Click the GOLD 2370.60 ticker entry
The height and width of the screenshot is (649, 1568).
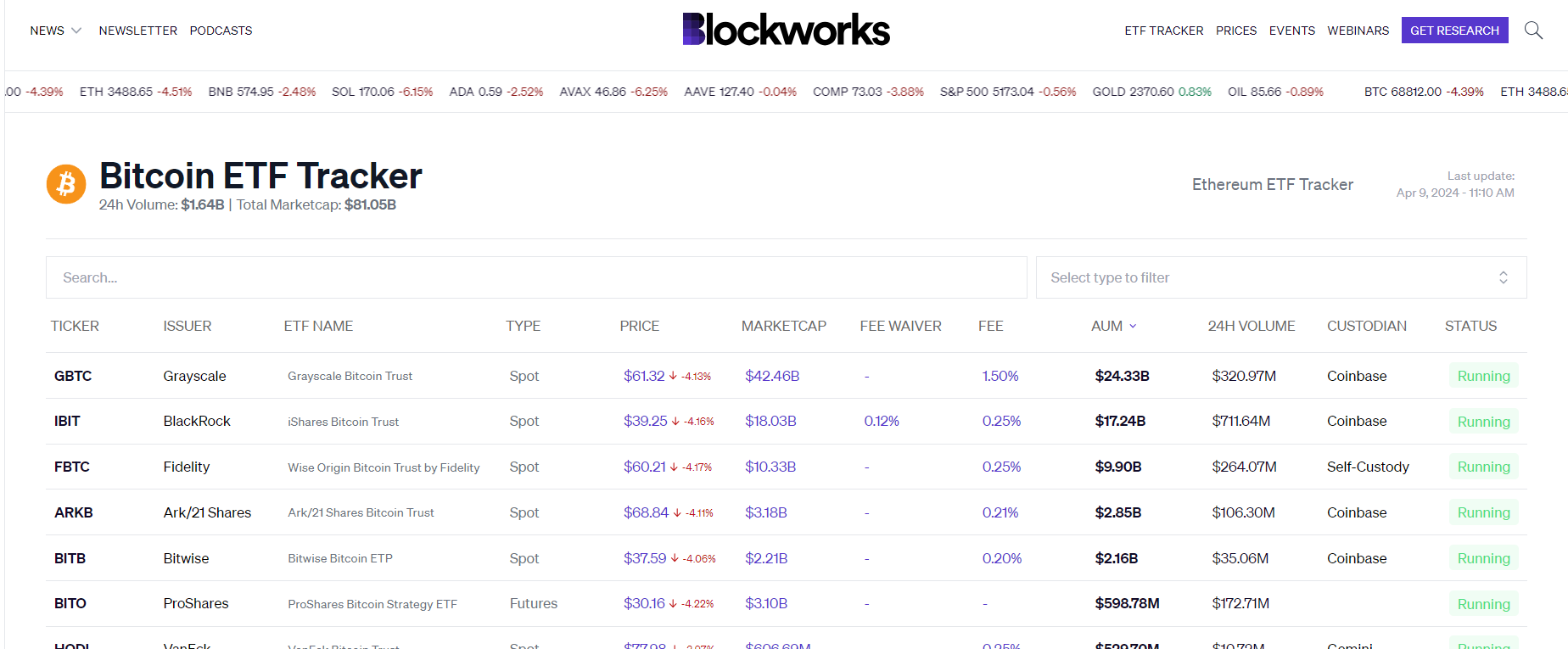tap(1151, 92)
